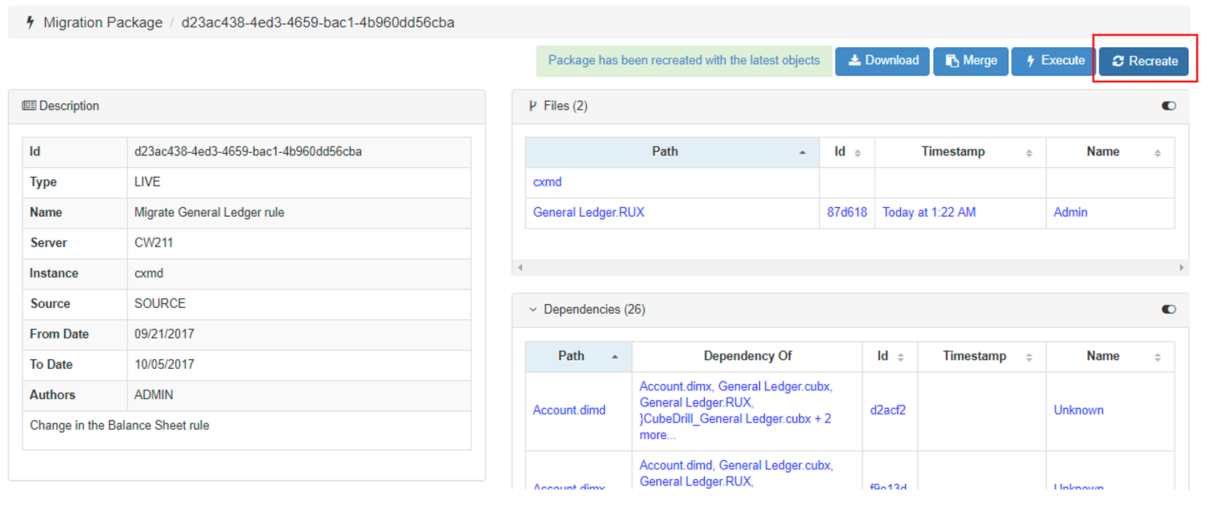Image resolution: width=1208 pixels, height=521 pixels.
Task: Click the branch icon beside Files (2)
Action: click(x=533, y=106)
